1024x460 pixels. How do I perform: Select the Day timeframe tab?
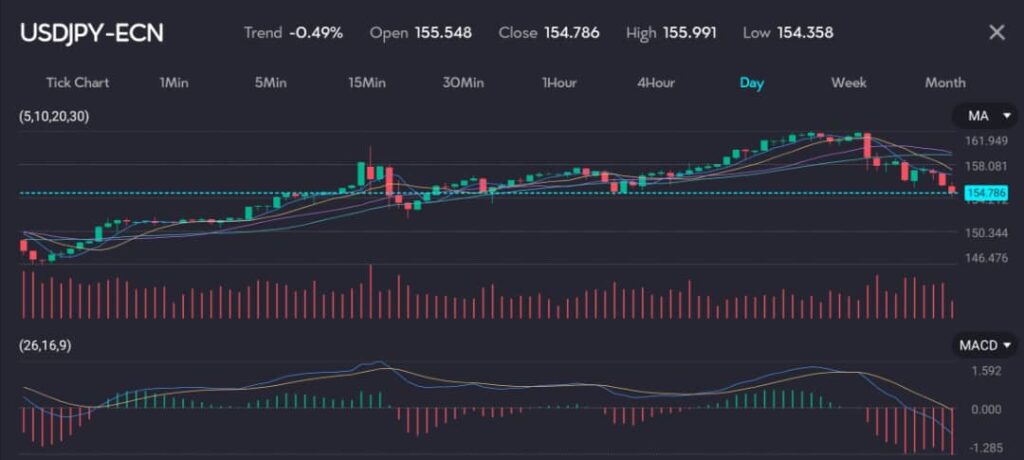[x=751, y=82]
